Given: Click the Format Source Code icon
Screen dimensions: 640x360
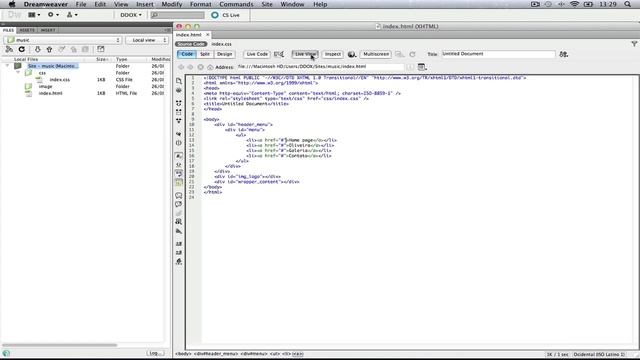Looking at the screenshot, I should pos(179,262).
